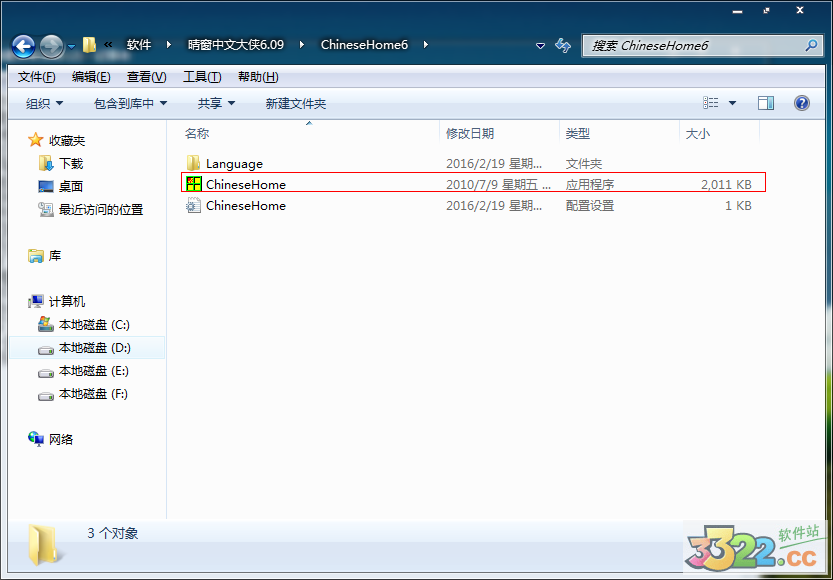Select 计算机 in navigation pane
The image size is (833, 580).
67,302
